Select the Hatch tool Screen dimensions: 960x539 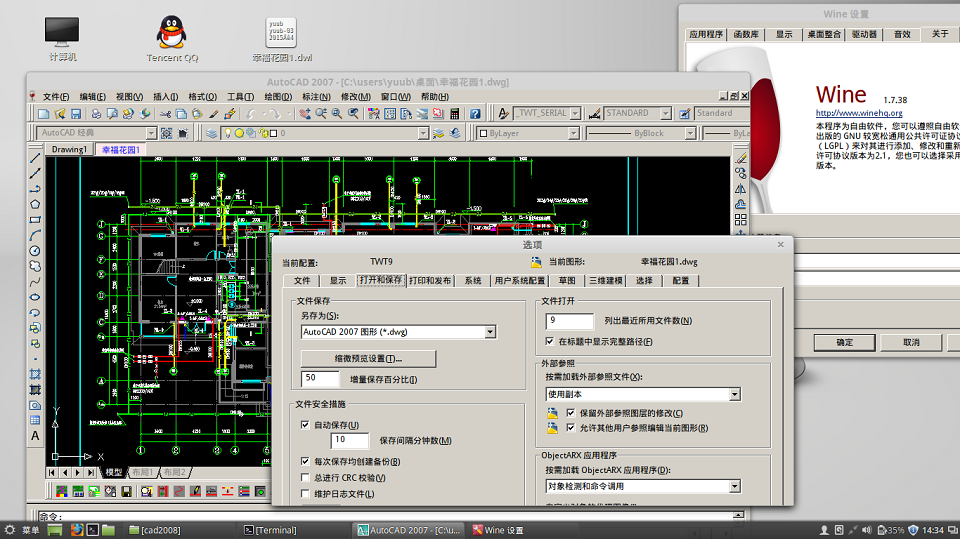pyautogui.click(x=35, y=374)
